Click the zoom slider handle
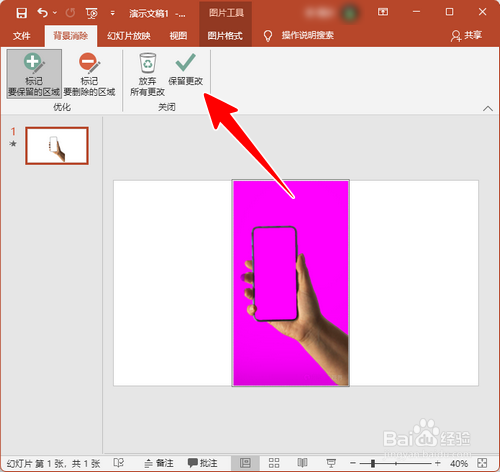 coord(373,463)
